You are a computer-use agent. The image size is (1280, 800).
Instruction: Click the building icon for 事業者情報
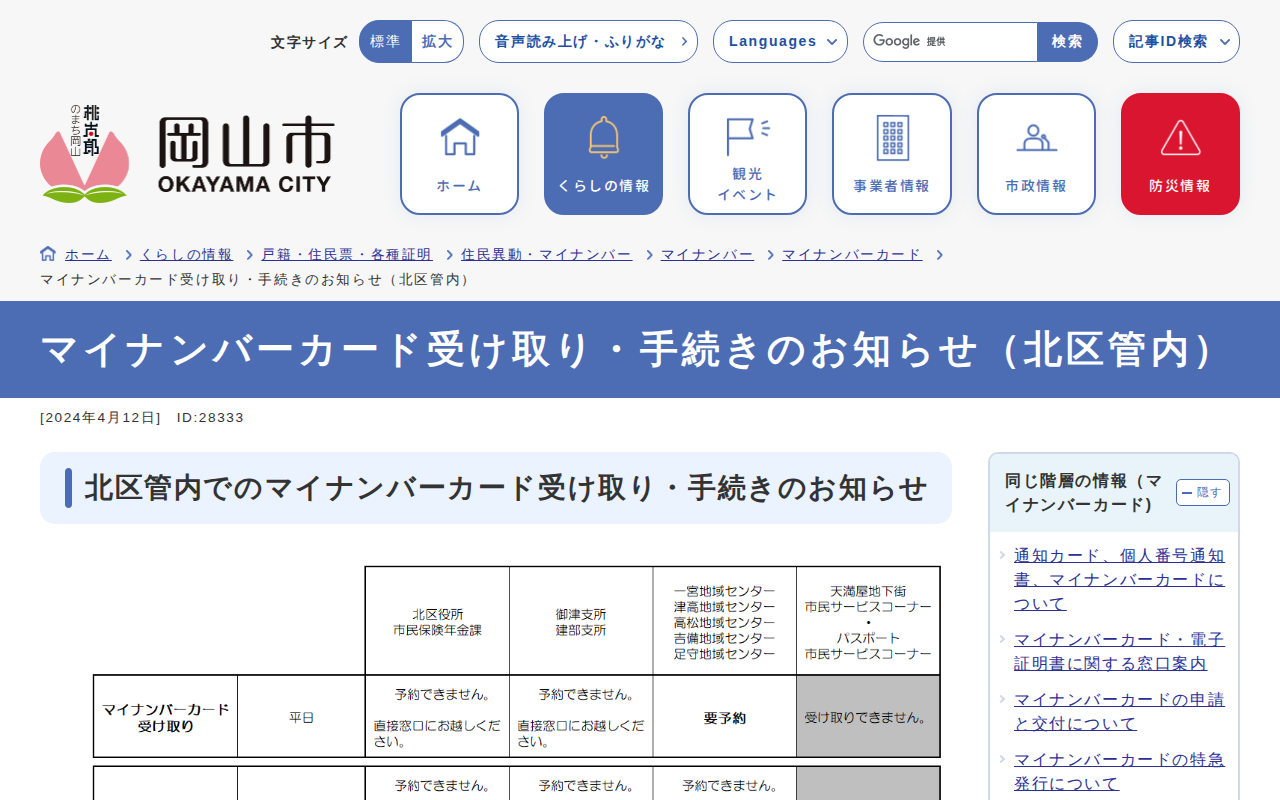892,137
